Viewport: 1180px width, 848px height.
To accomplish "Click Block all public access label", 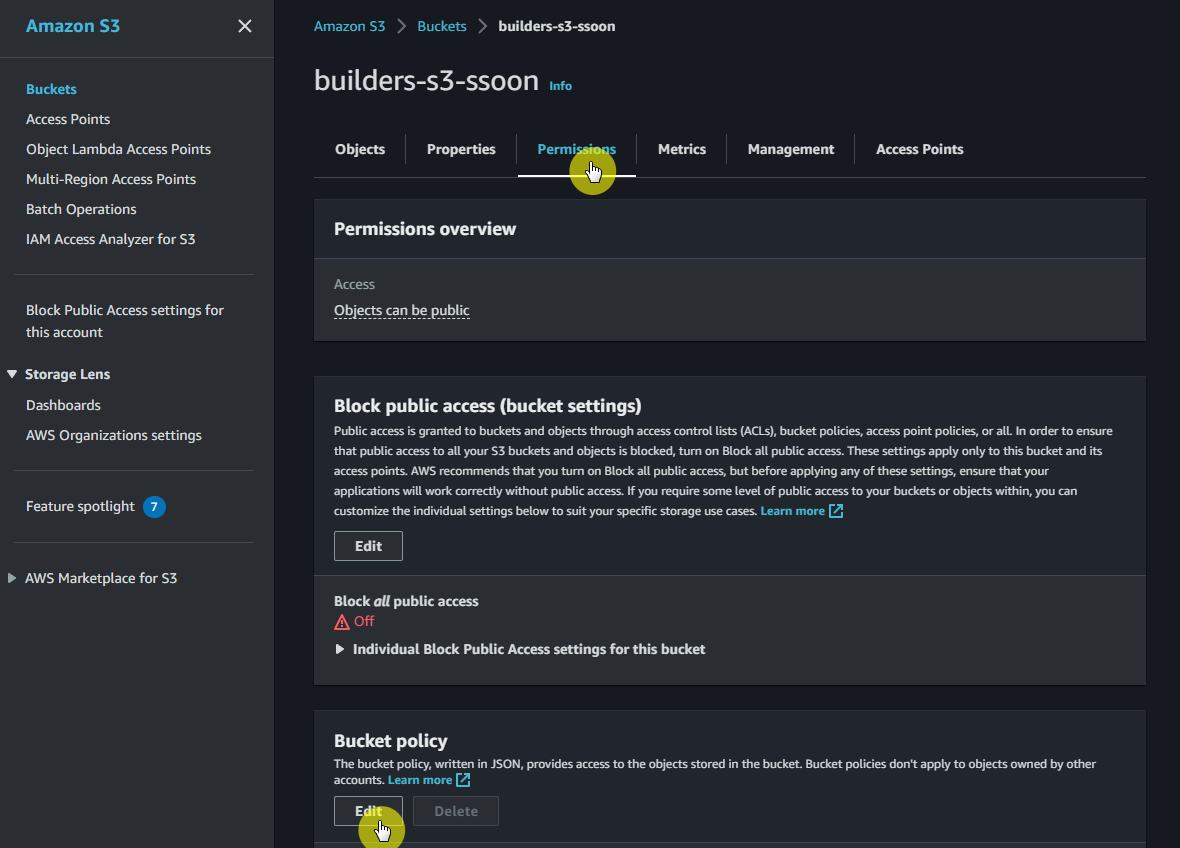I will [406, 601].
